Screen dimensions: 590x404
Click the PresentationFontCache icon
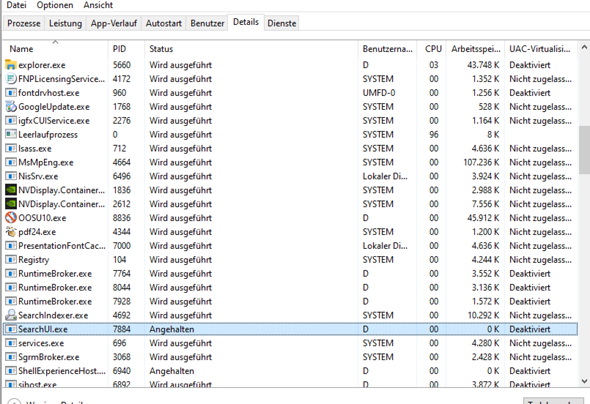click(x=11, y=246)
